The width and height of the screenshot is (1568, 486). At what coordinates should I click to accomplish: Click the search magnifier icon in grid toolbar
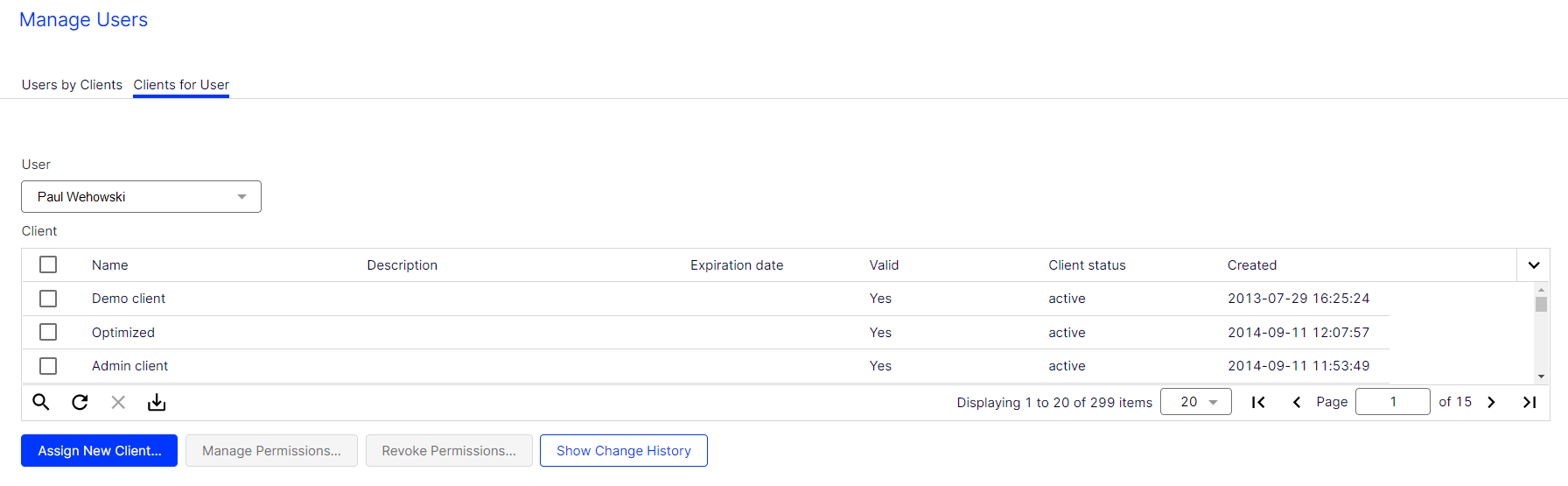coord(41,402)
